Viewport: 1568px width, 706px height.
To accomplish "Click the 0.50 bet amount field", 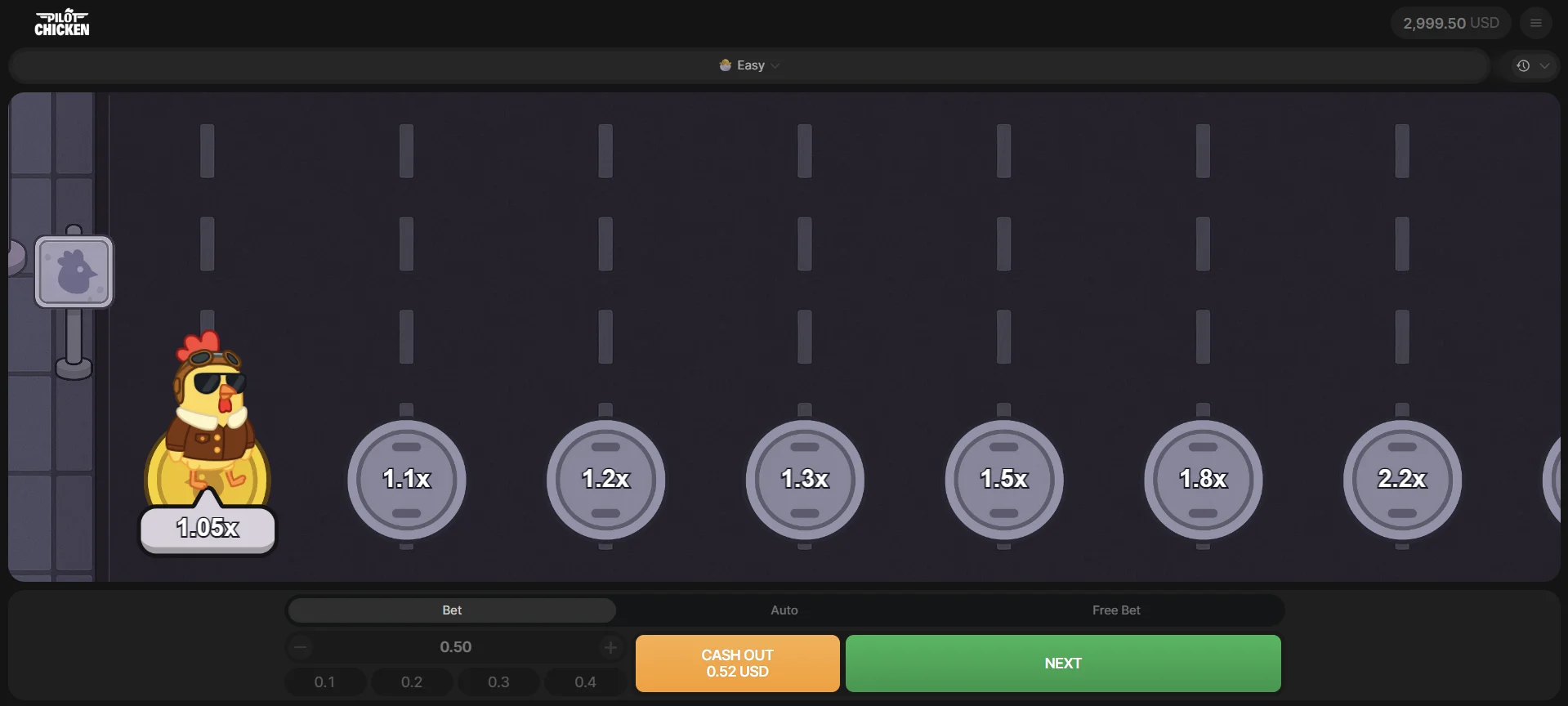I will [455, 647].
